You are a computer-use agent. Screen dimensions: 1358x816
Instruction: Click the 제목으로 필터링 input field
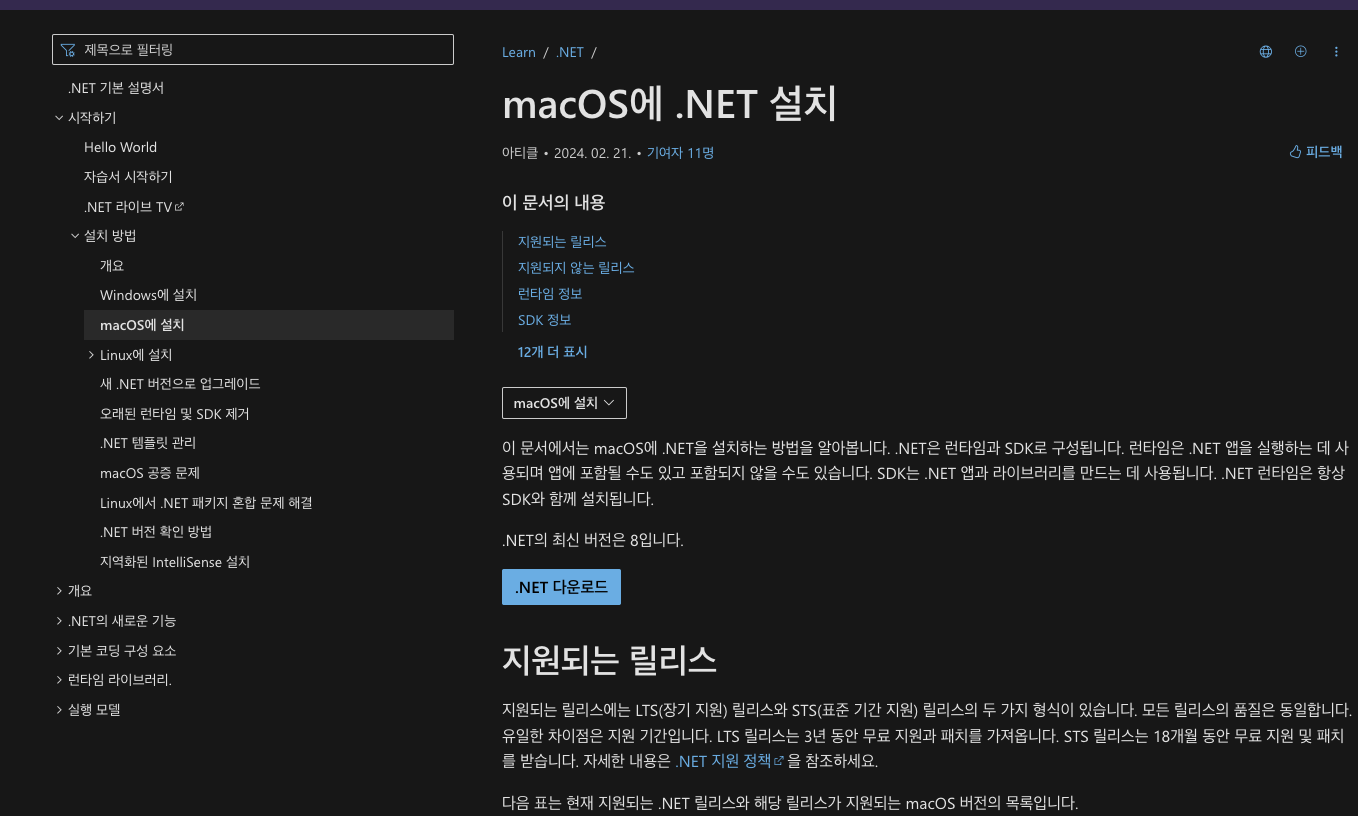pos(253,49)
